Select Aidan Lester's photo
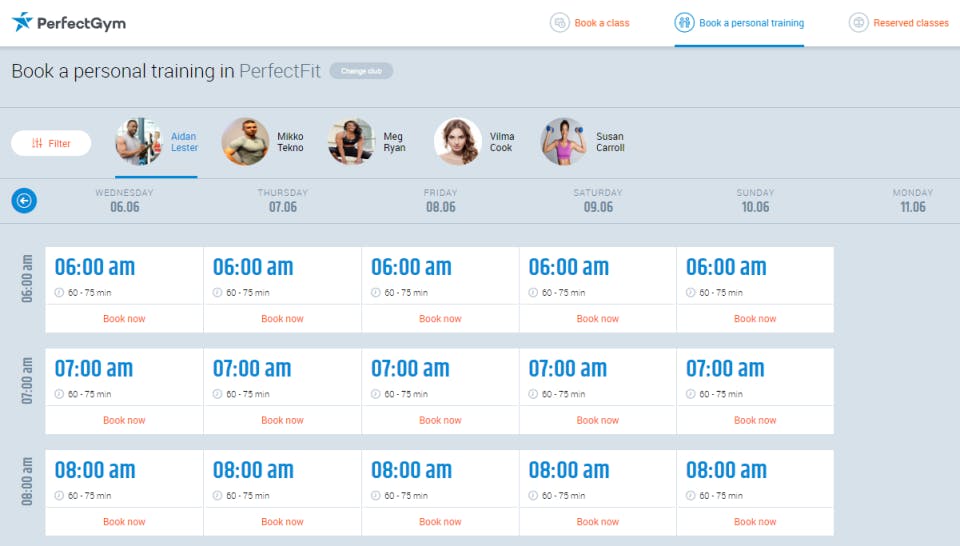The height and width of the screenshot is (546, 960). (139, 142)
